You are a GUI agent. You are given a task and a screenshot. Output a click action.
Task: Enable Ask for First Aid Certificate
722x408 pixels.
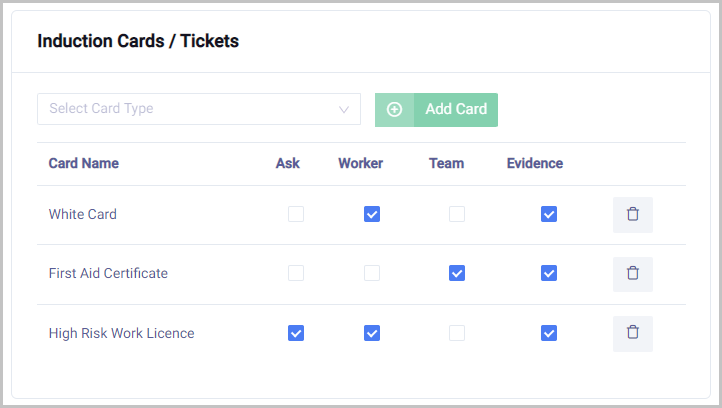[296, 273]
